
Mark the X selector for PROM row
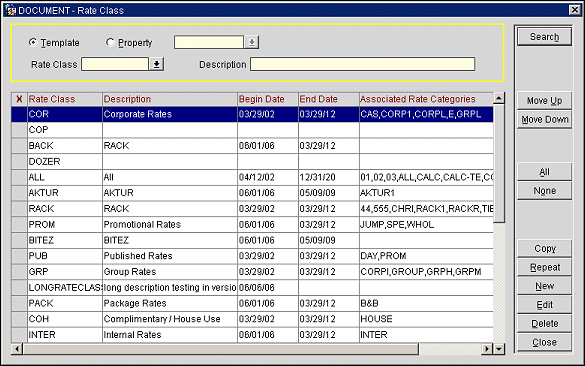point(19,224)
